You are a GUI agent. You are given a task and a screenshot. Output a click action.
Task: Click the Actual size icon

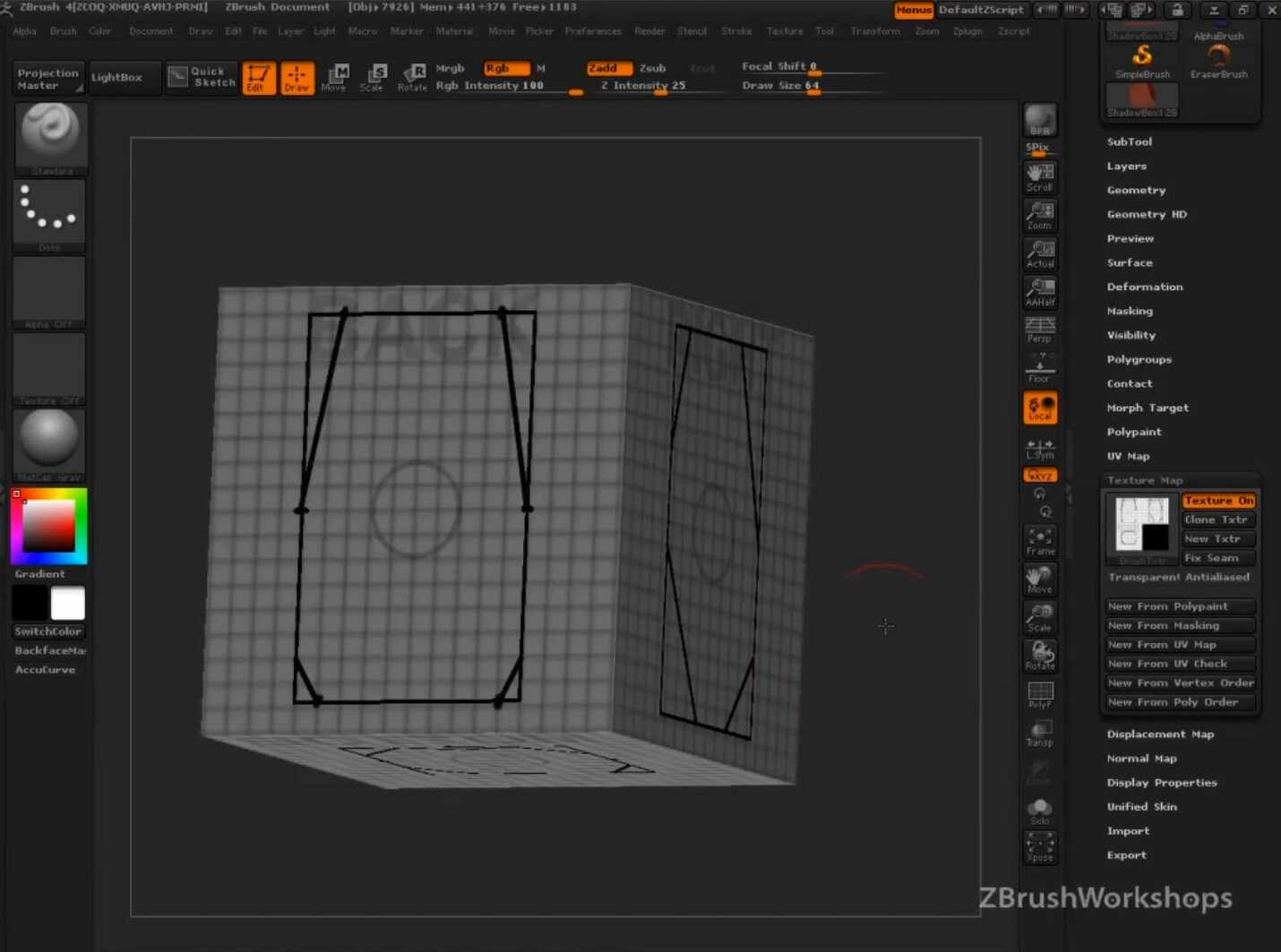[x=1040, y=253]
